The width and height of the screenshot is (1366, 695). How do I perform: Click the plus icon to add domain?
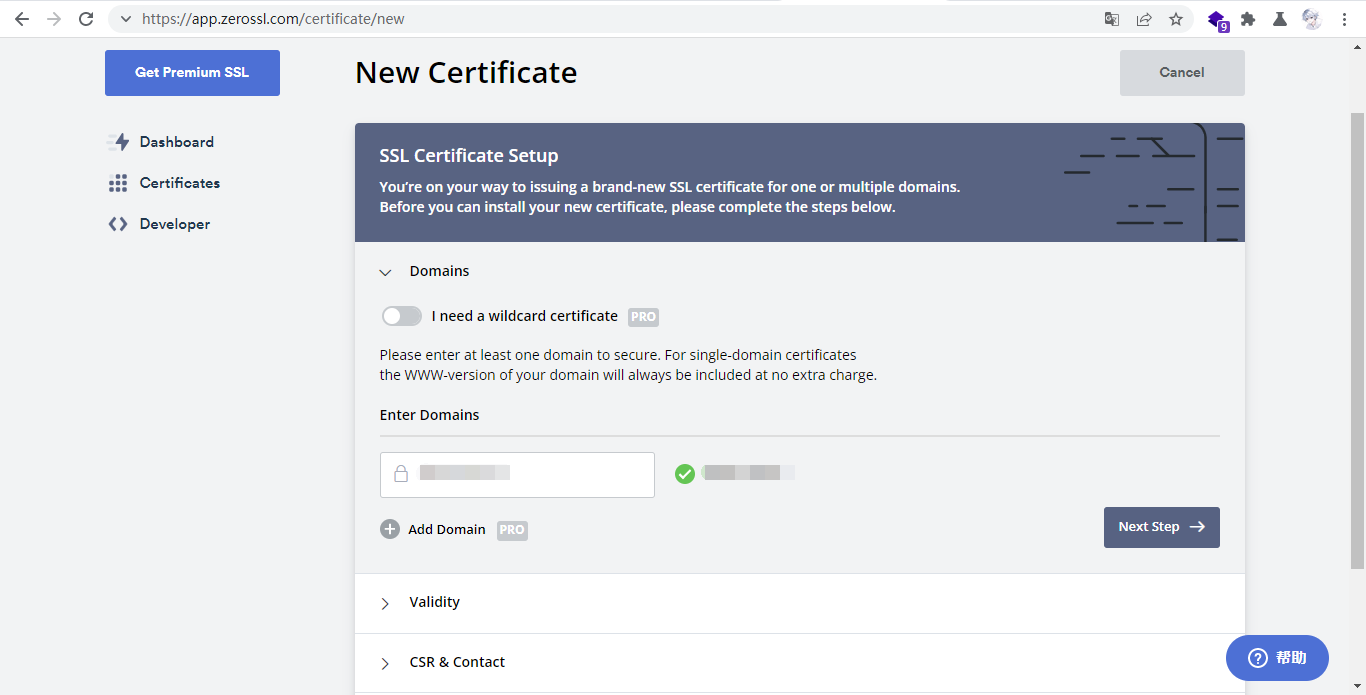click(x=390, y=529)
